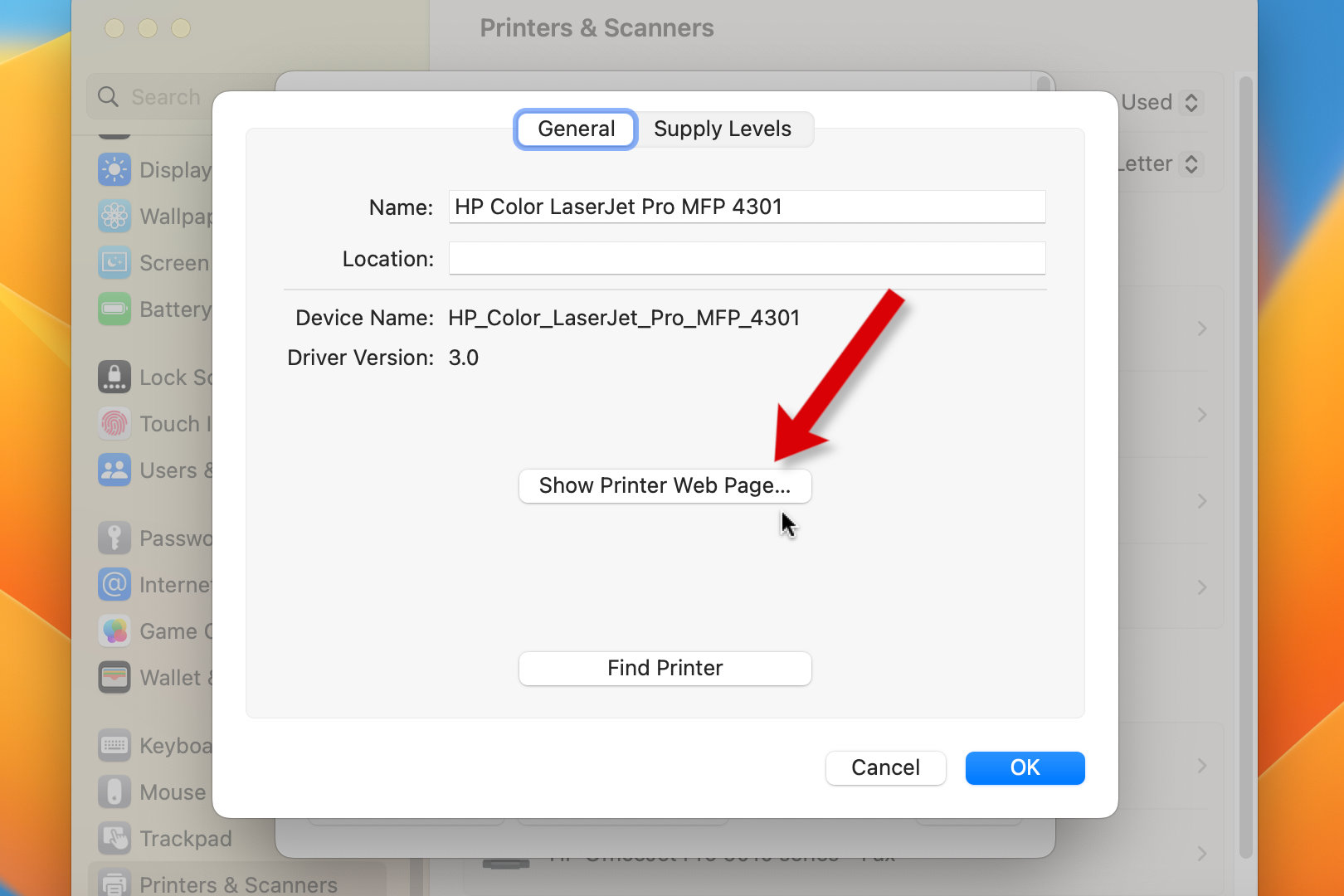Click Show Printer Web Page button

pyautogui.click(x=665, y=486)
